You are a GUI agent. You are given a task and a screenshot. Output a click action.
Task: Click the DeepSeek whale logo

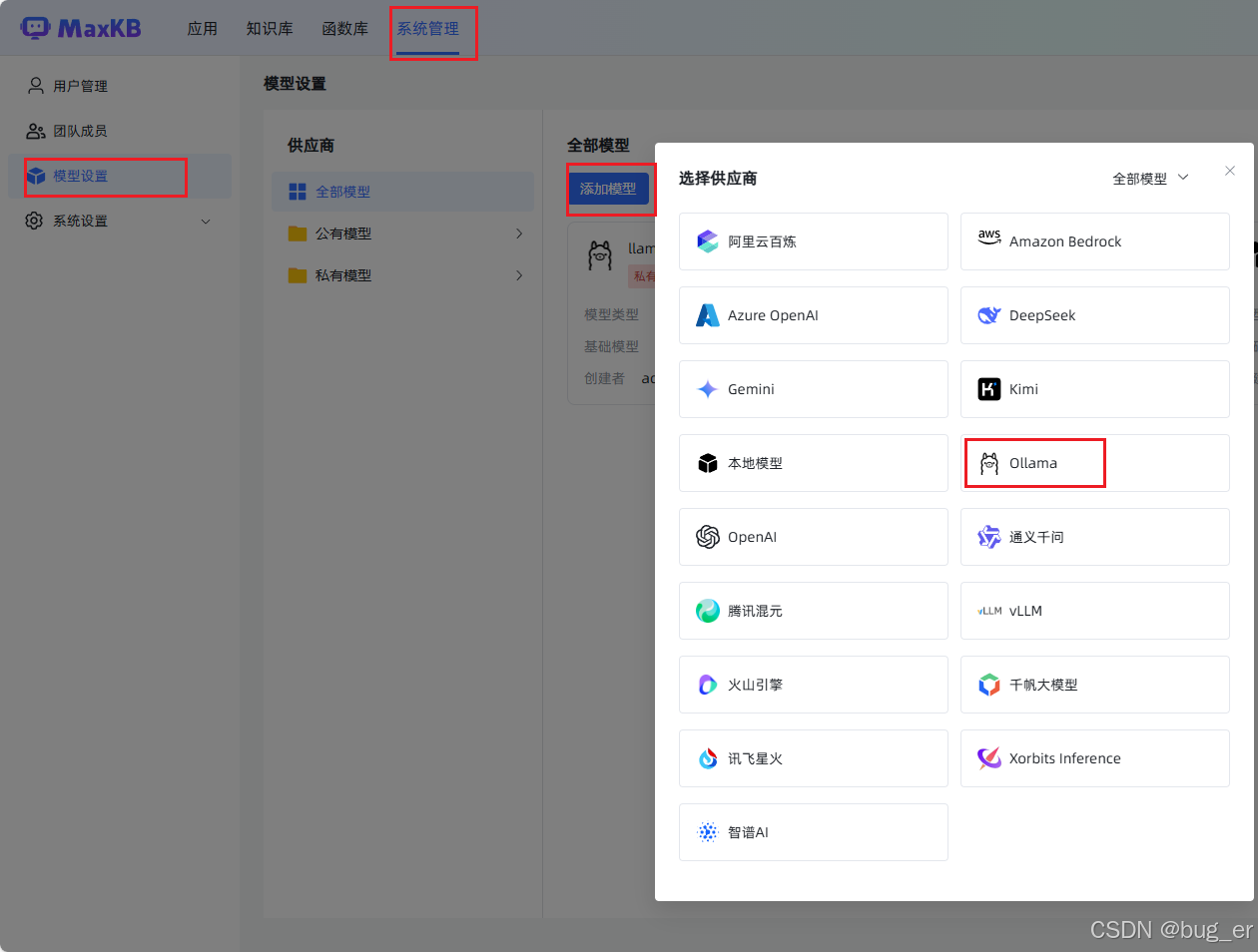coord(989,315)
